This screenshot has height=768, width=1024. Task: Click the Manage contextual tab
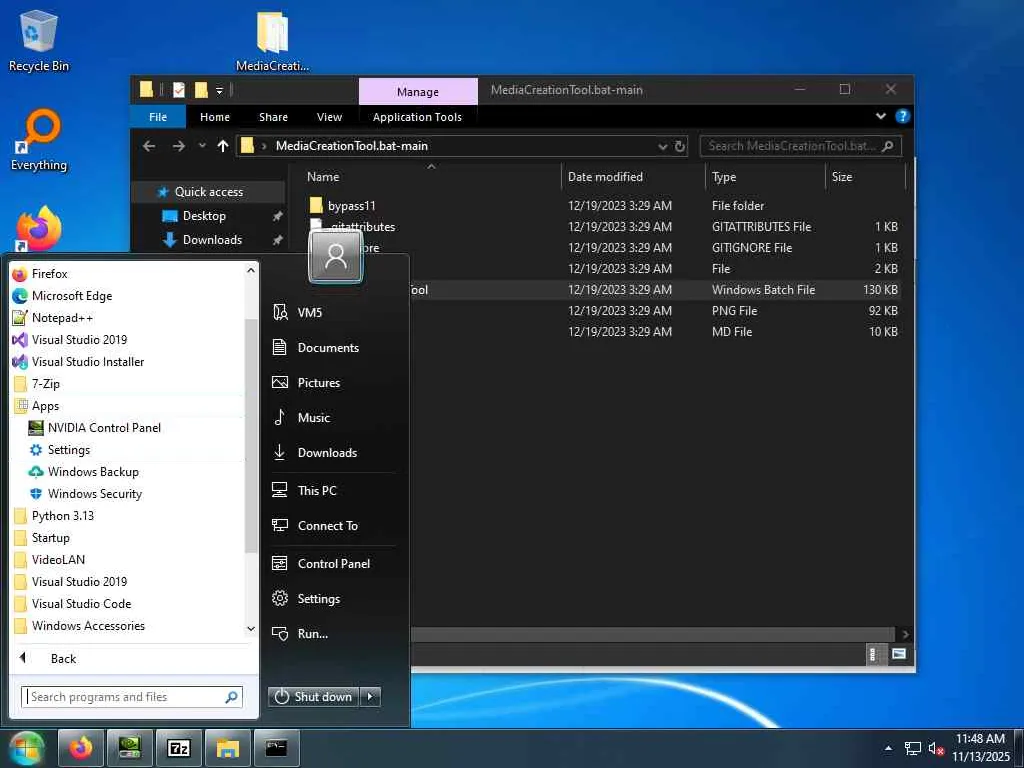click(x=418, y=91)
